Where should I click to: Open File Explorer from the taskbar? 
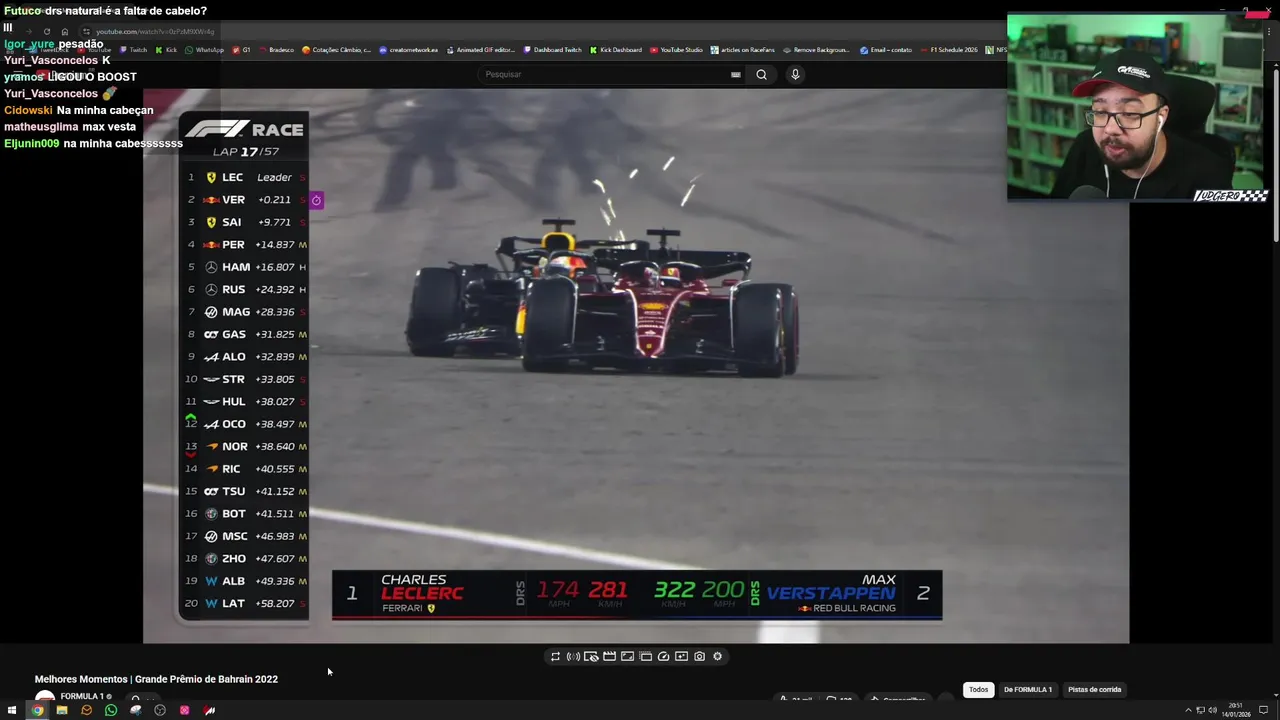click(x=62, y=710)
